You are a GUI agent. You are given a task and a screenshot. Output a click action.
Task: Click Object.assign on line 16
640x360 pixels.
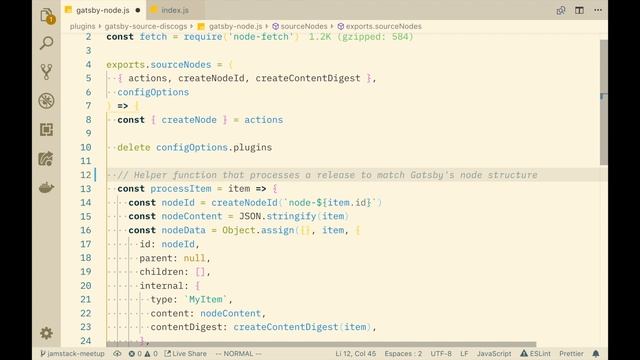click(x=258, y=230)
